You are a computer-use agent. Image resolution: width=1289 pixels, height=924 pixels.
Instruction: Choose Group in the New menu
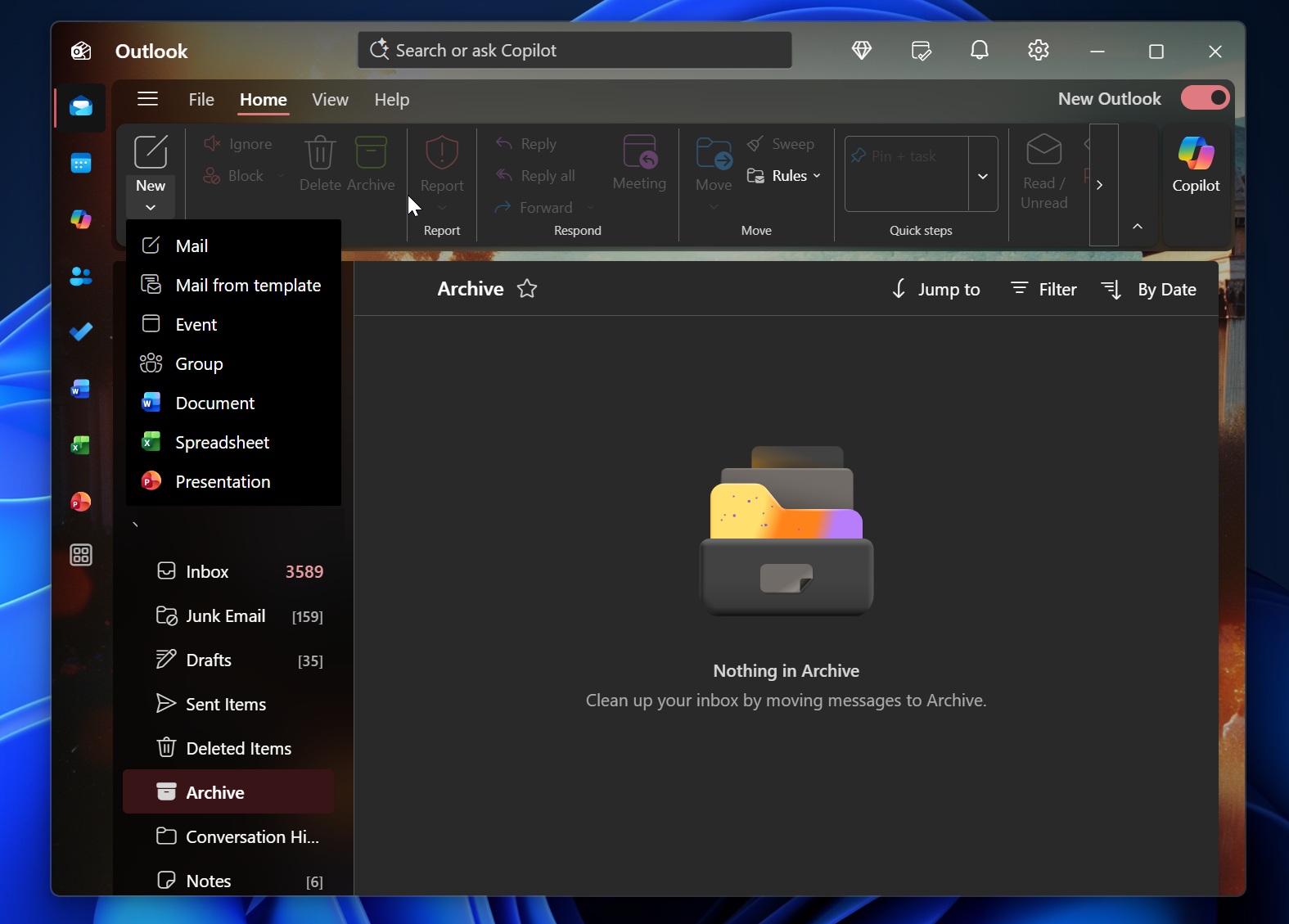pos(233,363)
